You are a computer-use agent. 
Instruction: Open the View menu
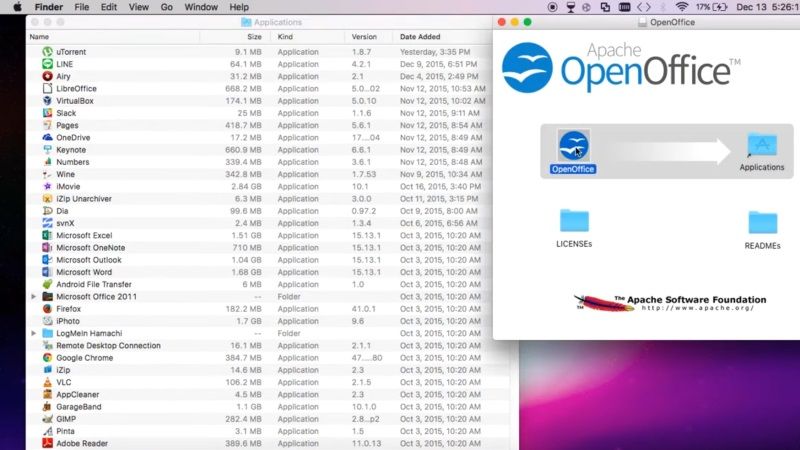click(x=138, y=7)
